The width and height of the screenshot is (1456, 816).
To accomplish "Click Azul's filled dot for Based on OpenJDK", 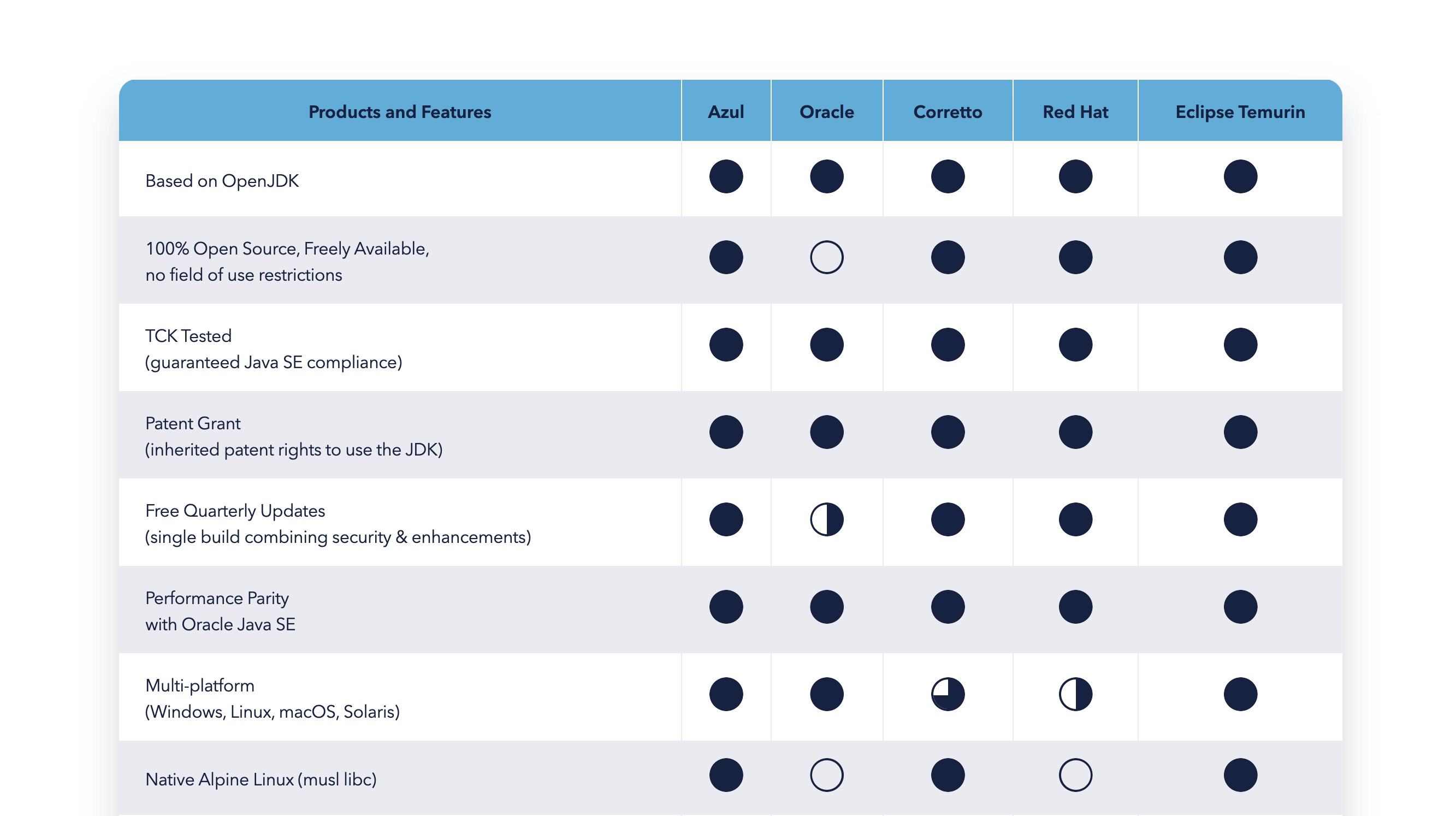I will tap(726, 177).
